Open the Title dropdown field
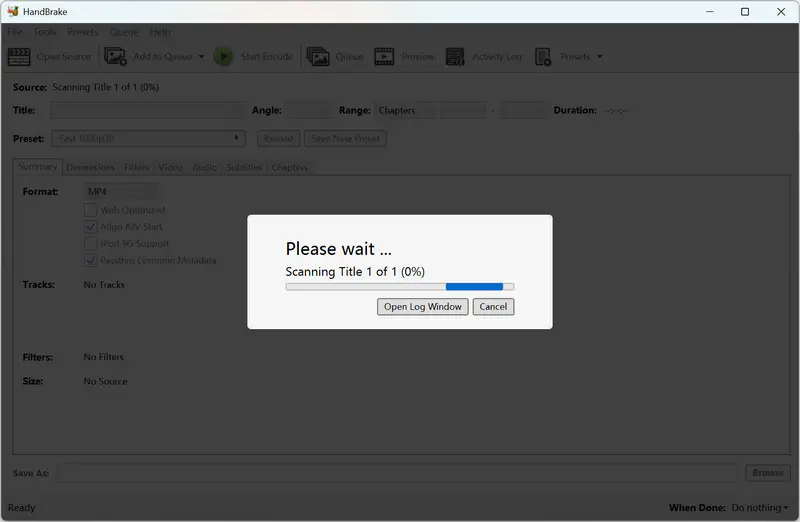 click(x=147, y=110)
